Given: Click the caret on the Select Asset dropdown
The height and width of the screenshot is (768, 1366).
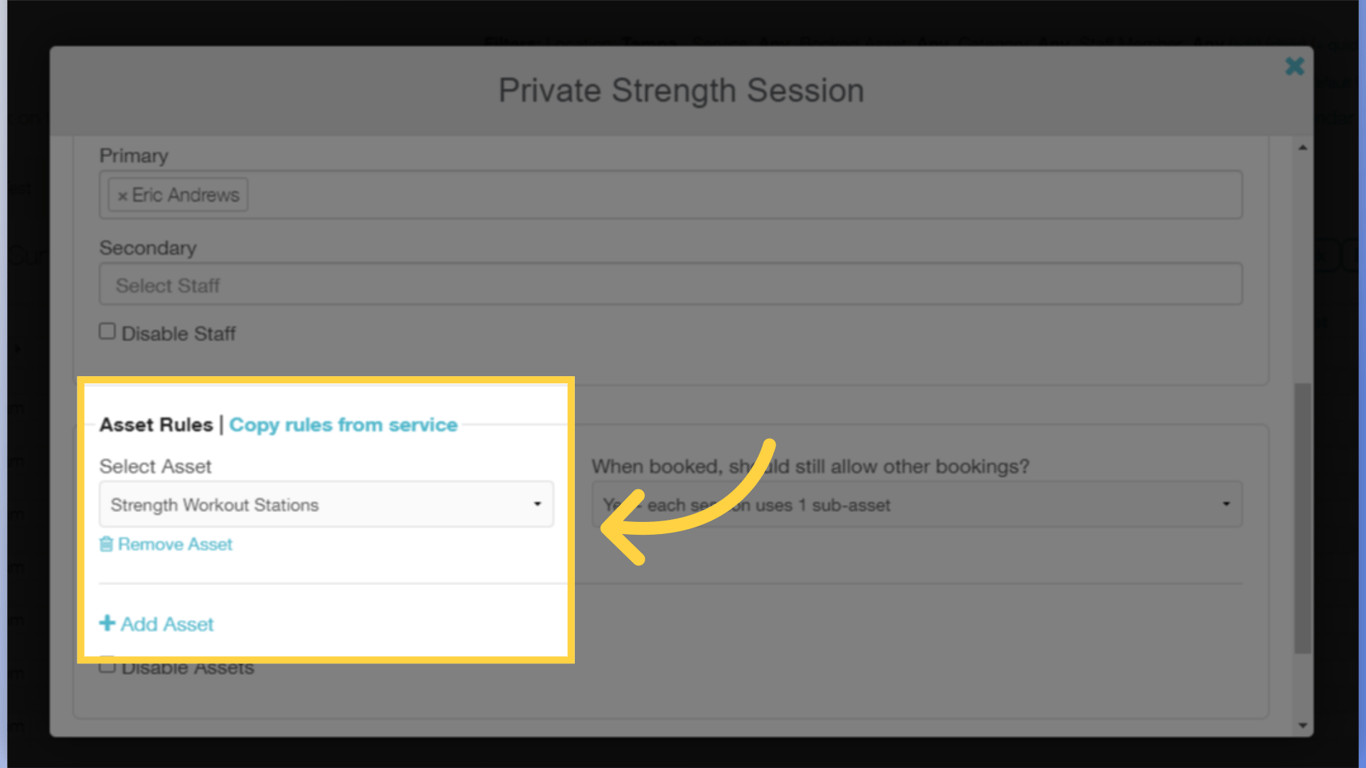Looking at the screenshot, I should click(x=537, y=504).
